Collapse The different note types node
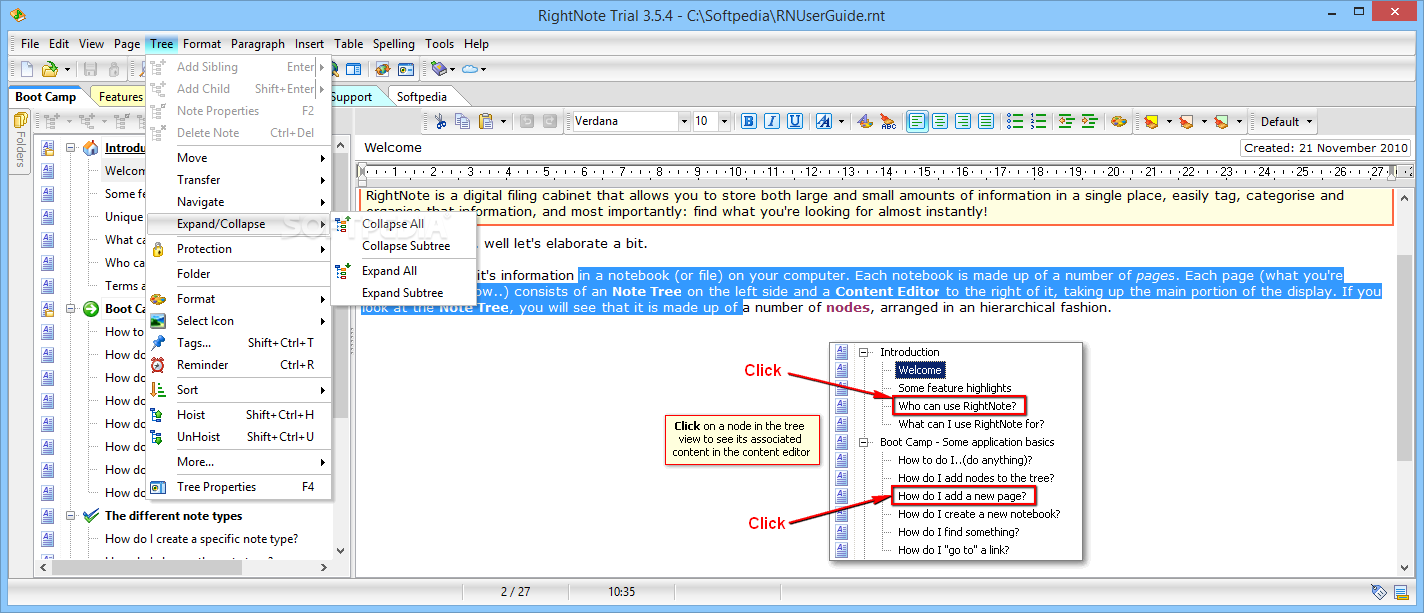The image size is (1424, 613). [71, 516]
